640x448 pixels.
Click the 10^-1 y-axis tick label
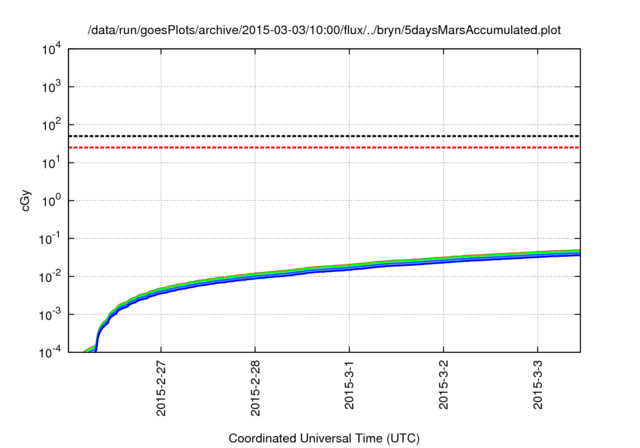click(50, 238)
